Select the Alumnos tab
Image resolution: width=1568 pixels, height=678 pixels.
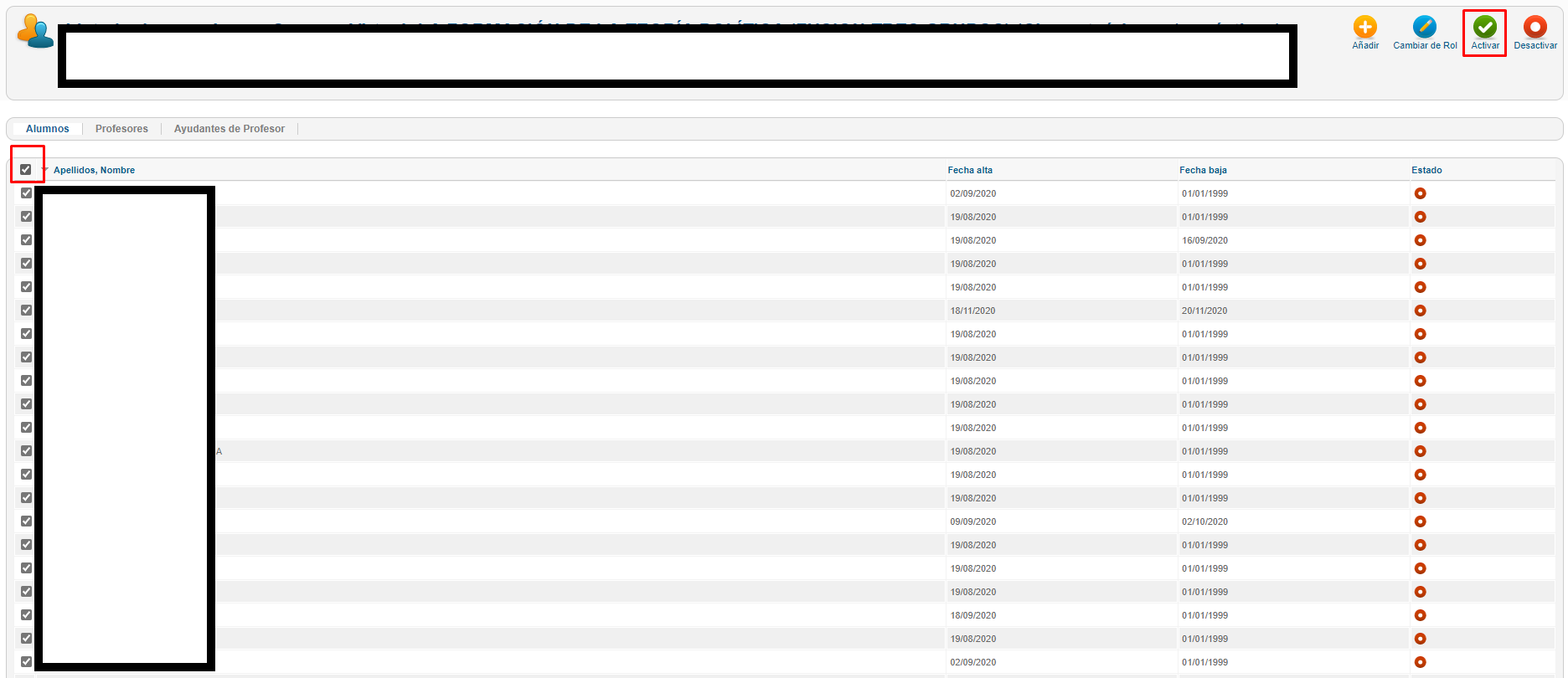coord(48,129)
